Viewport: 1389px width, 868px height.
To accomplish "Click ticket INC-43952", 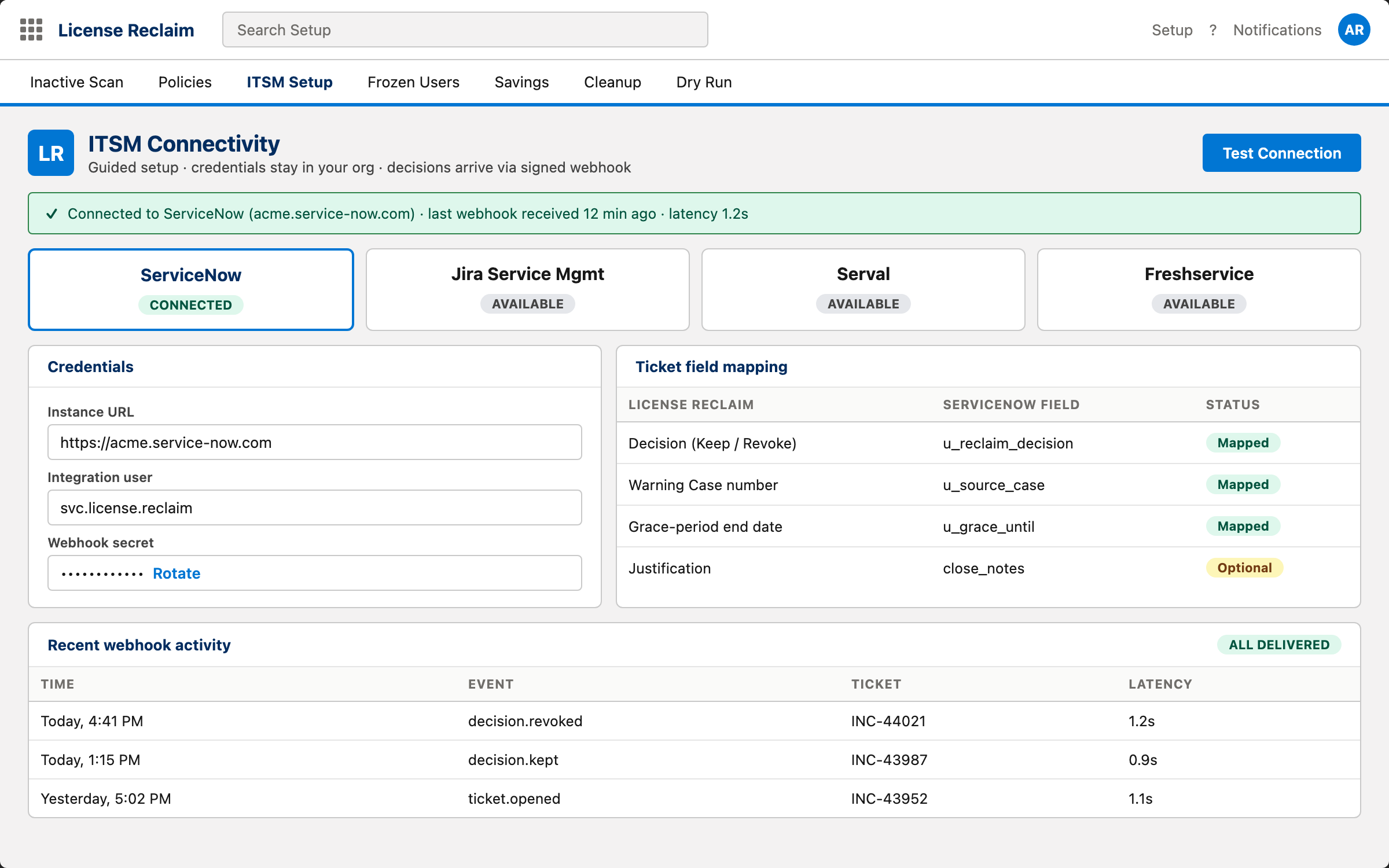I will [889, 799].
